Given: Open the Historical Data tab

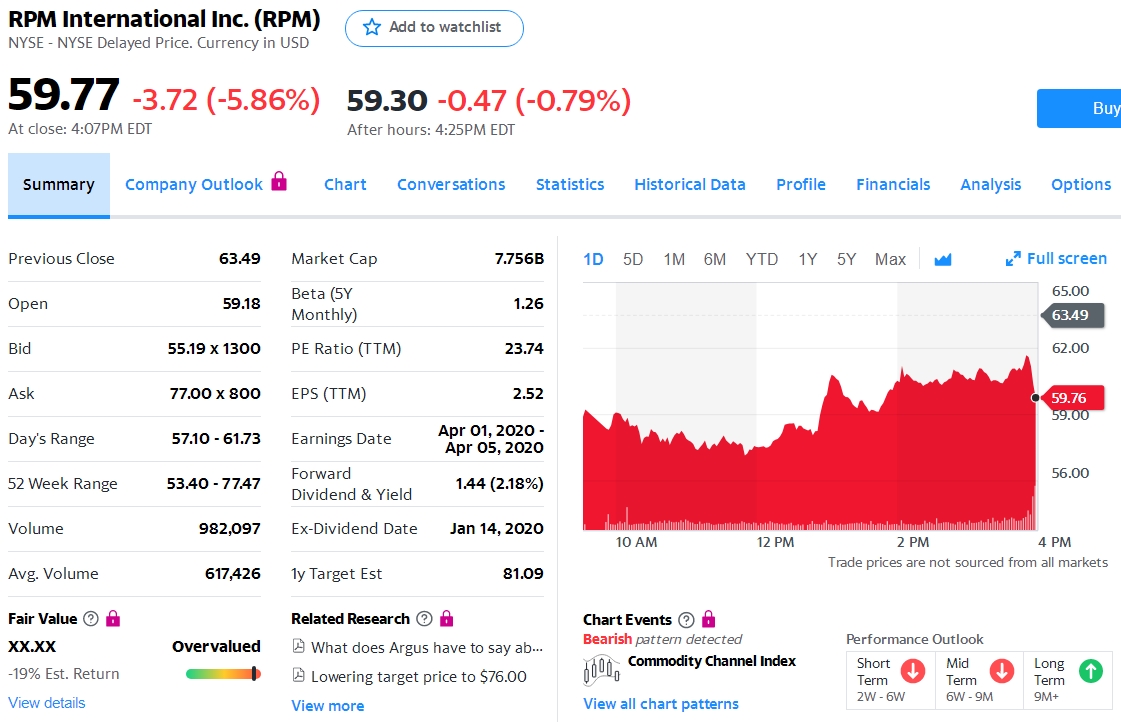Looking at the screenshot, I should (690, 184).
